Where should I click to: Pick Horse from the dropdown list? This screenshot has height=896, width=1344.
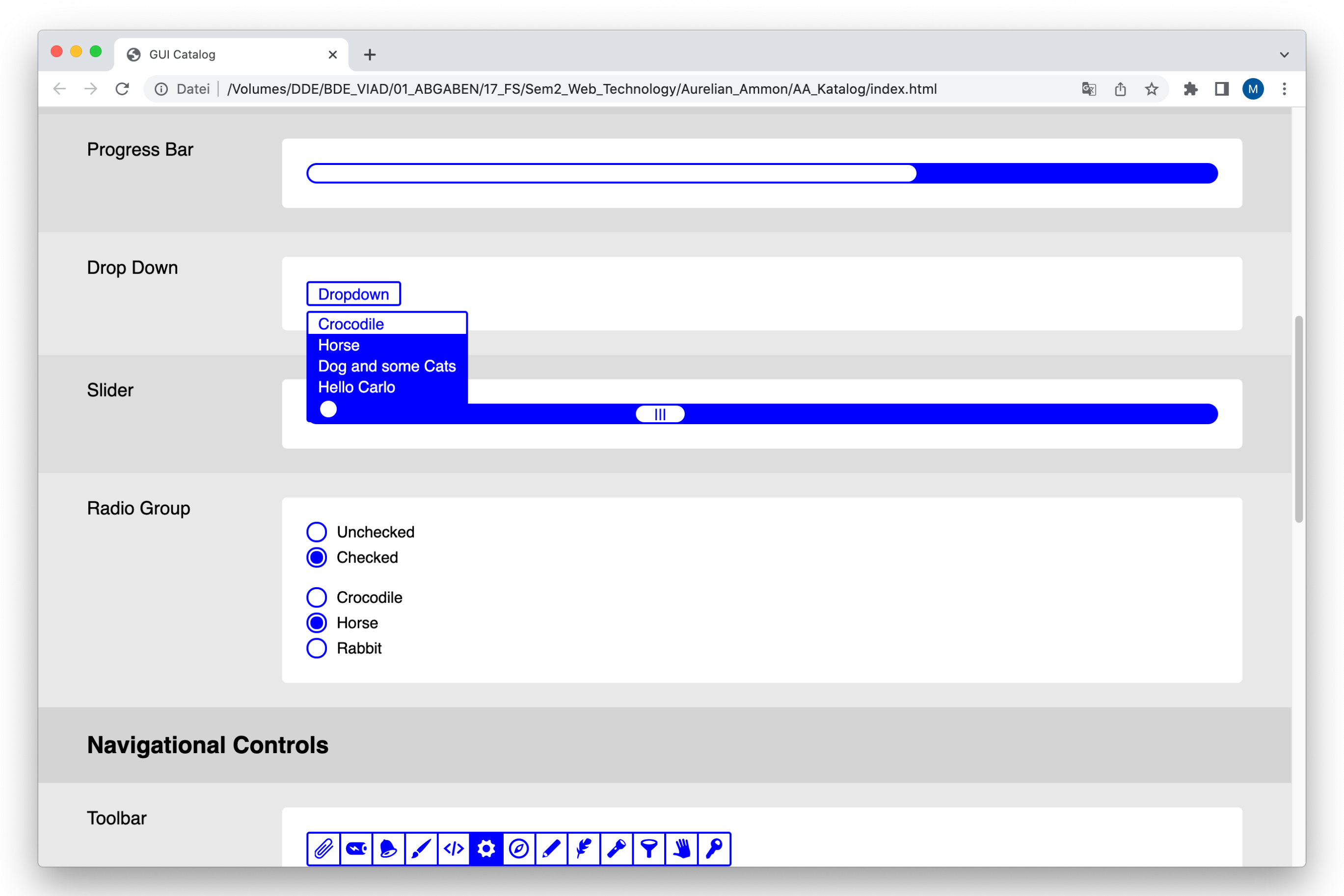coord(339,345)
